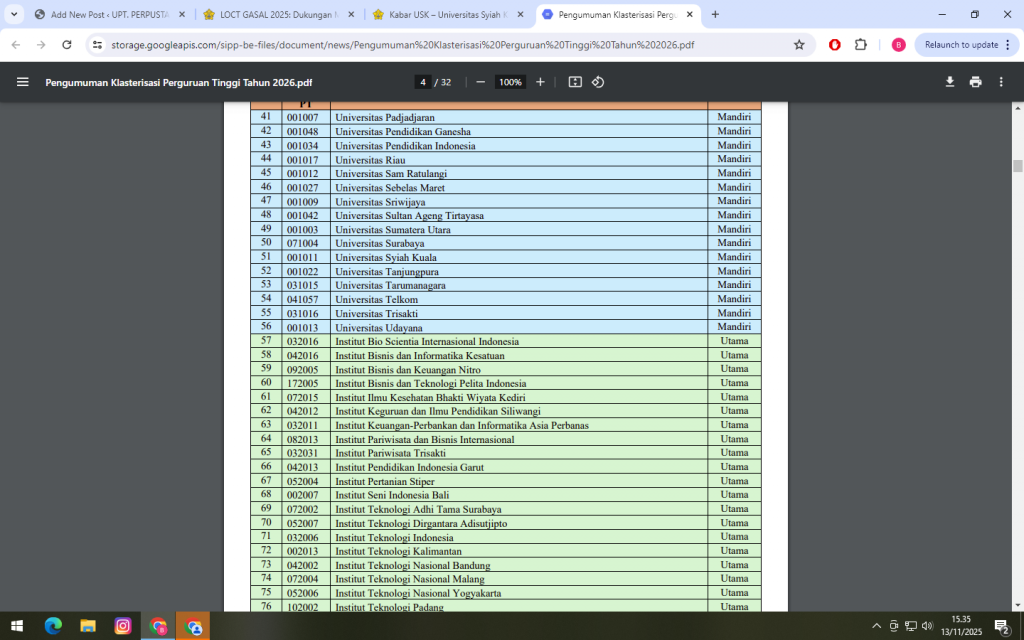This screenshot has width=1024, height=640.
Task: Switch to LOCT GASAL 2025 tab
Action: click(278, 15)
